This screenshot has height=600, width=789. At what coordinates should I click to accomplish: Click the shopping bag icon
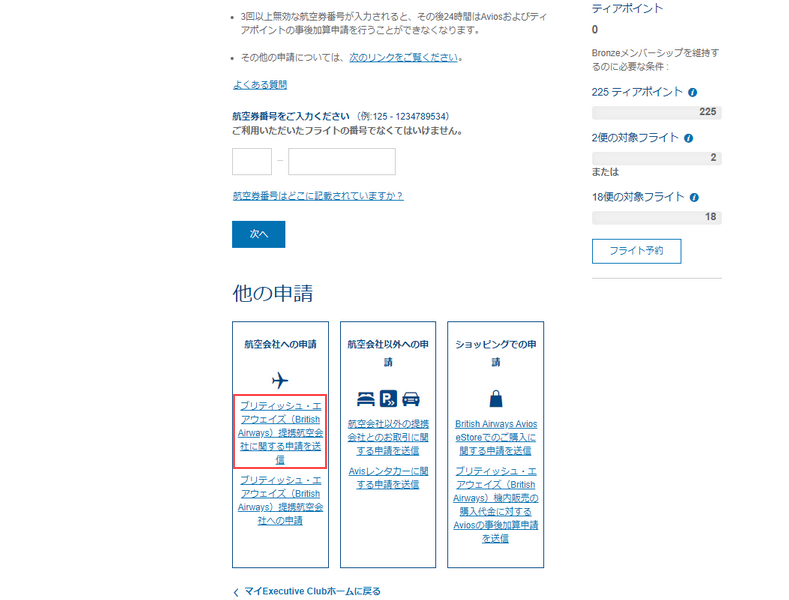pyautogui.click(x=496, y=399)
